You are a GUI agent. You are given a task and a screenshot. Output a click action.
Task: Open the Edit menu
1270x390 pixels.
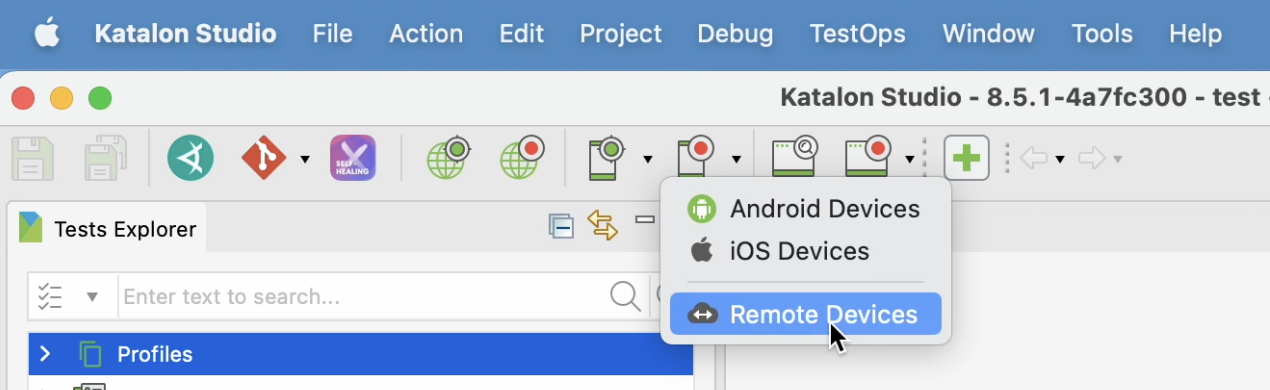(521, 33)
